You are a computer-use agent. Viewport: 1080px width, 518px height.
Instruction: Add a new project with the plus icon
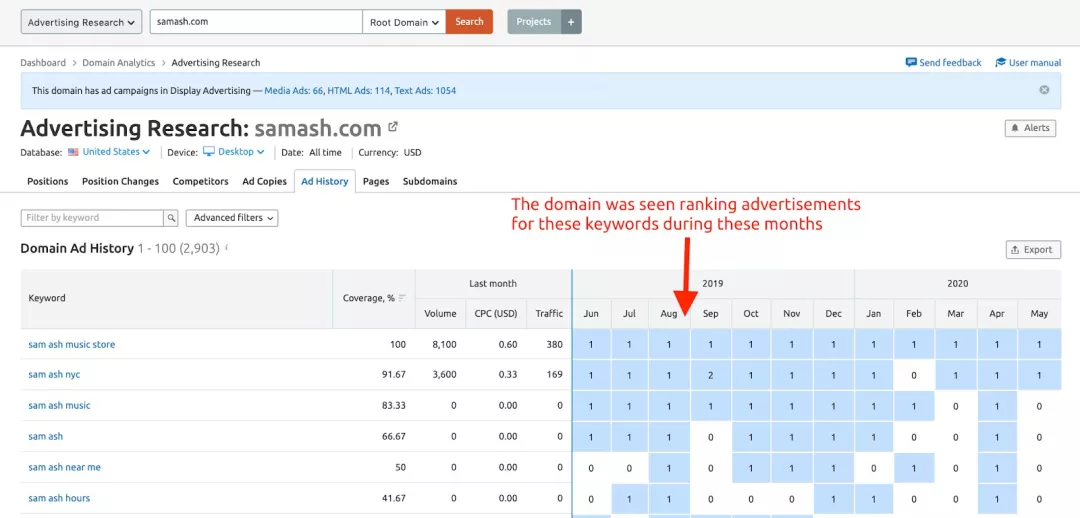point(571,22)
